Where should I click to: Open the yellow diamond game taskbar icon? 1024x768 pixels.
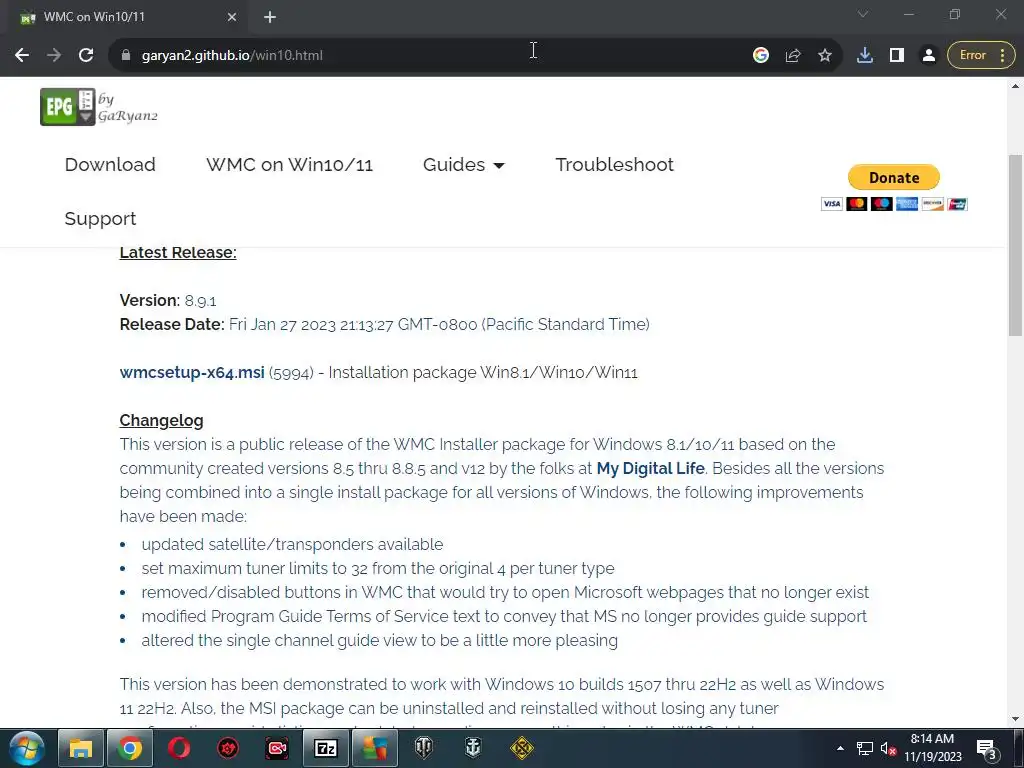[522, 748]
